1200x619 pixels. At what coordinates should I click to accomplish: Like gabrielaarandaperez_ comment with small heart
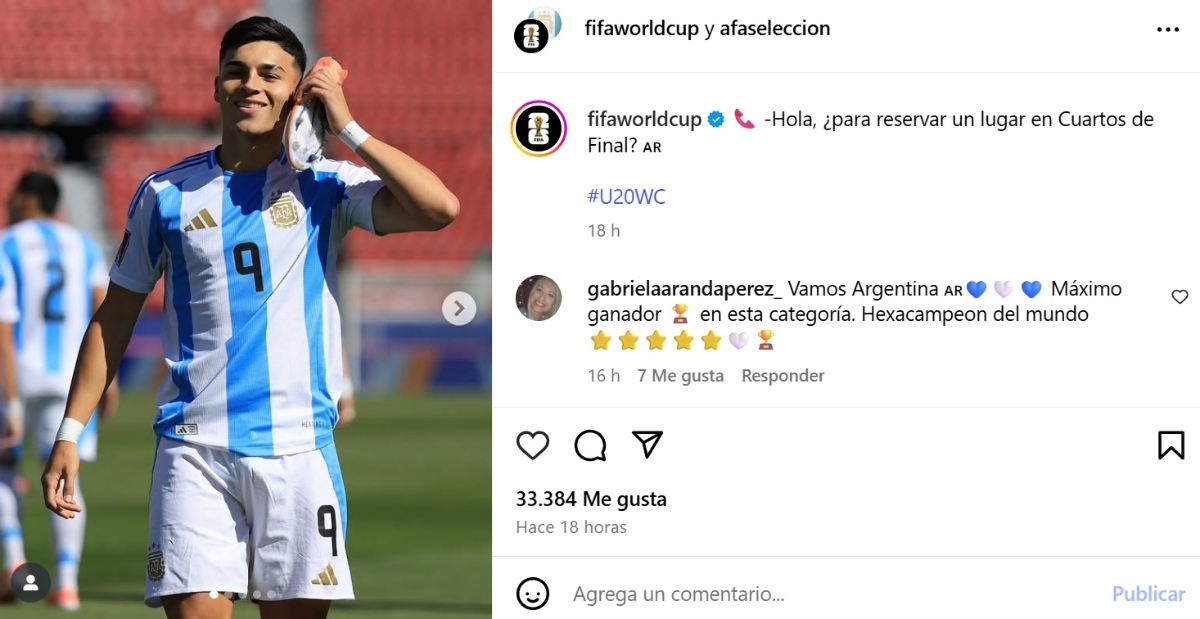tap(1180, 297)
